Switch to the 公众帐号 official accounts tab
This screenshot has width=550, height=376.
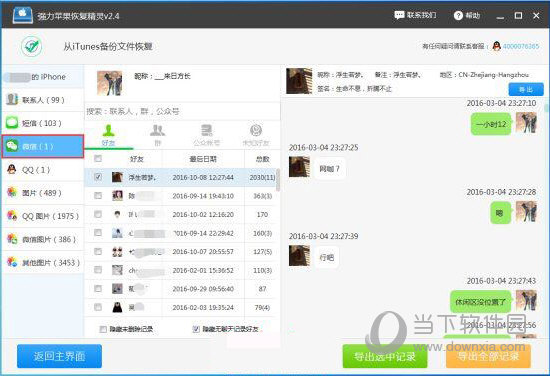207,135
